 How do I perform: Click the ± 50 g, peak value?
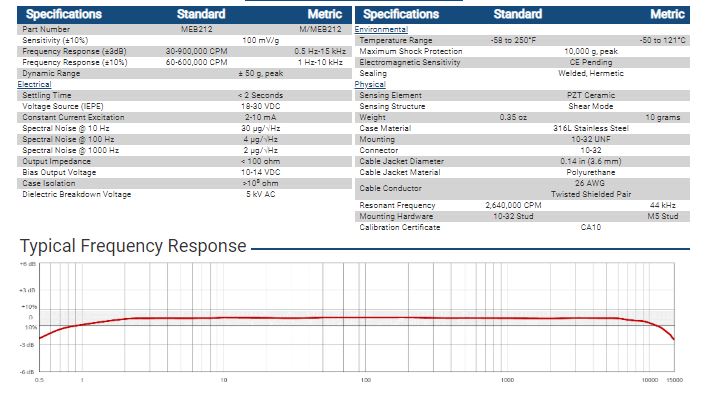(x=260, y=73)
